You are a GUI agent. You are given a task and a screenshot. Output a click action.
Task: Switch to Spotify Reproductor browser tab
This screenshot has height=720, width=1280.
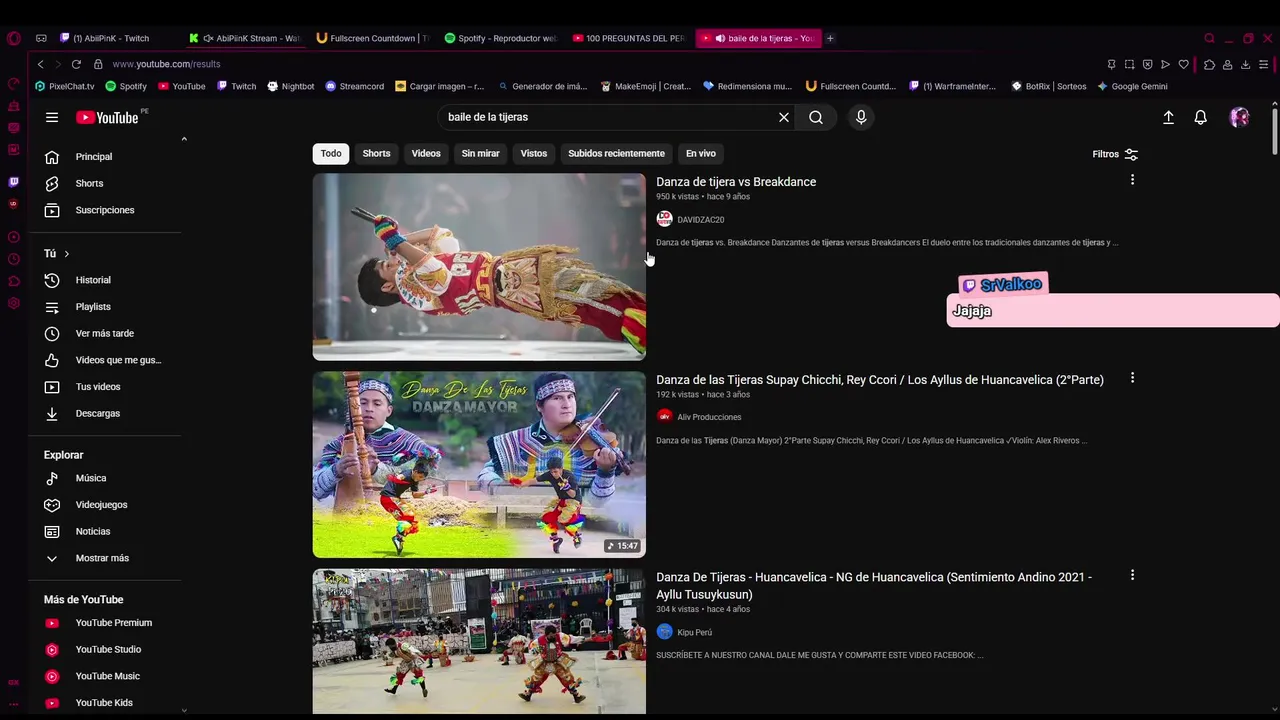pos(500,38)
